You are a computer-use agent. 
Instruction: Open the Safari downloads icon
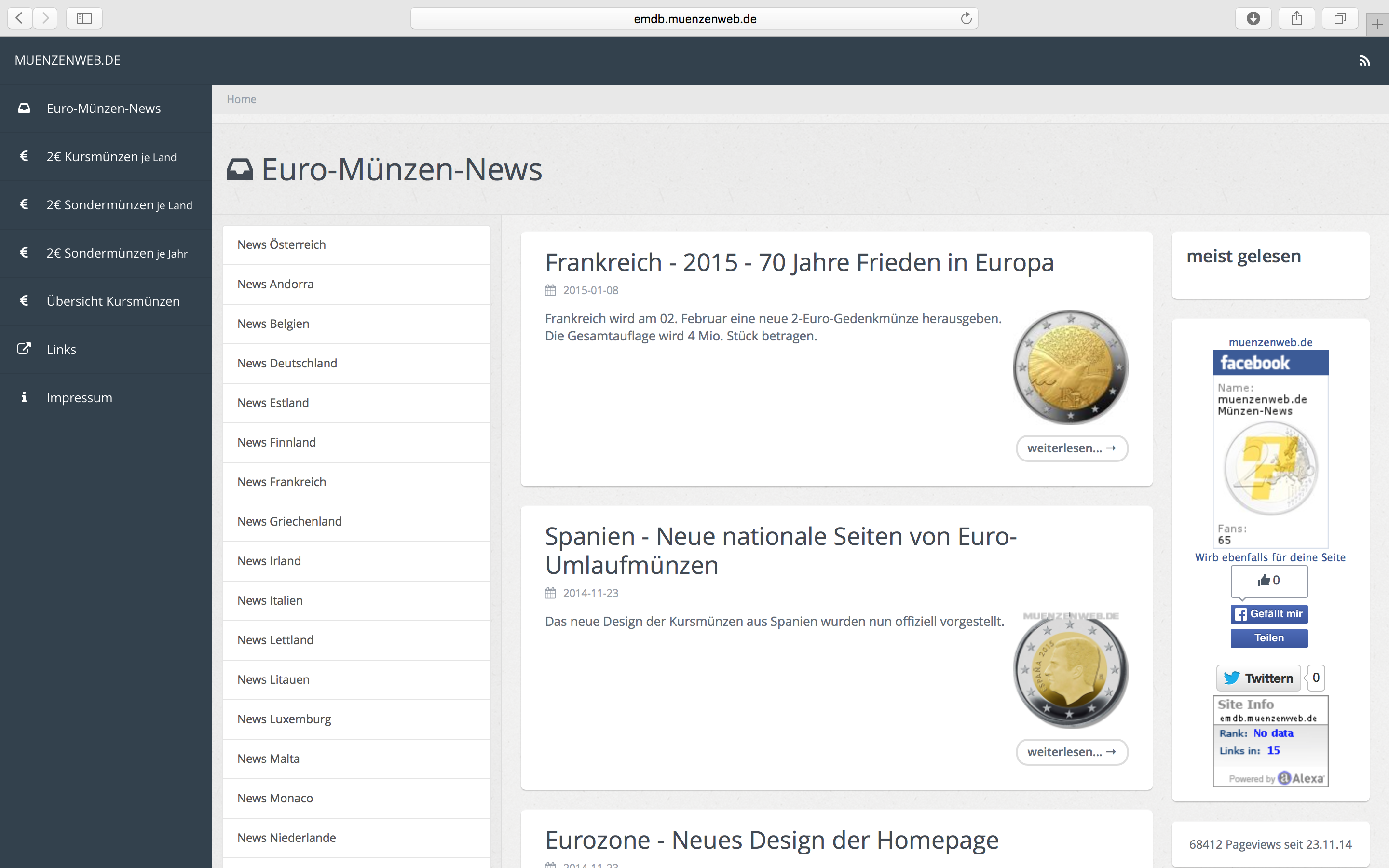(x=1253, y=18)
